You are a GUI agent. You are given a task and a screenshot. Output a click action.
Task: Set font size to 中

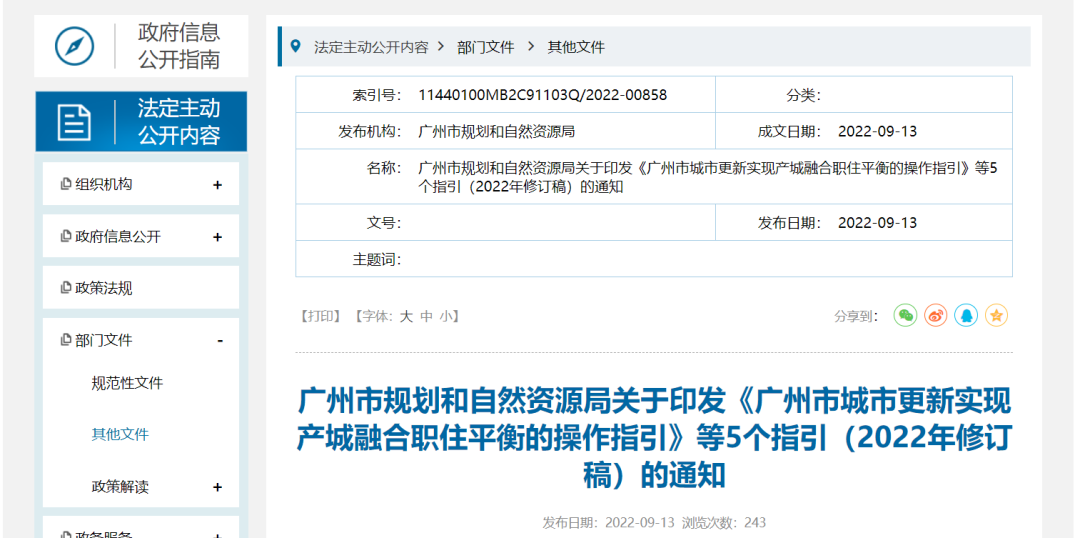coord(426,316)
